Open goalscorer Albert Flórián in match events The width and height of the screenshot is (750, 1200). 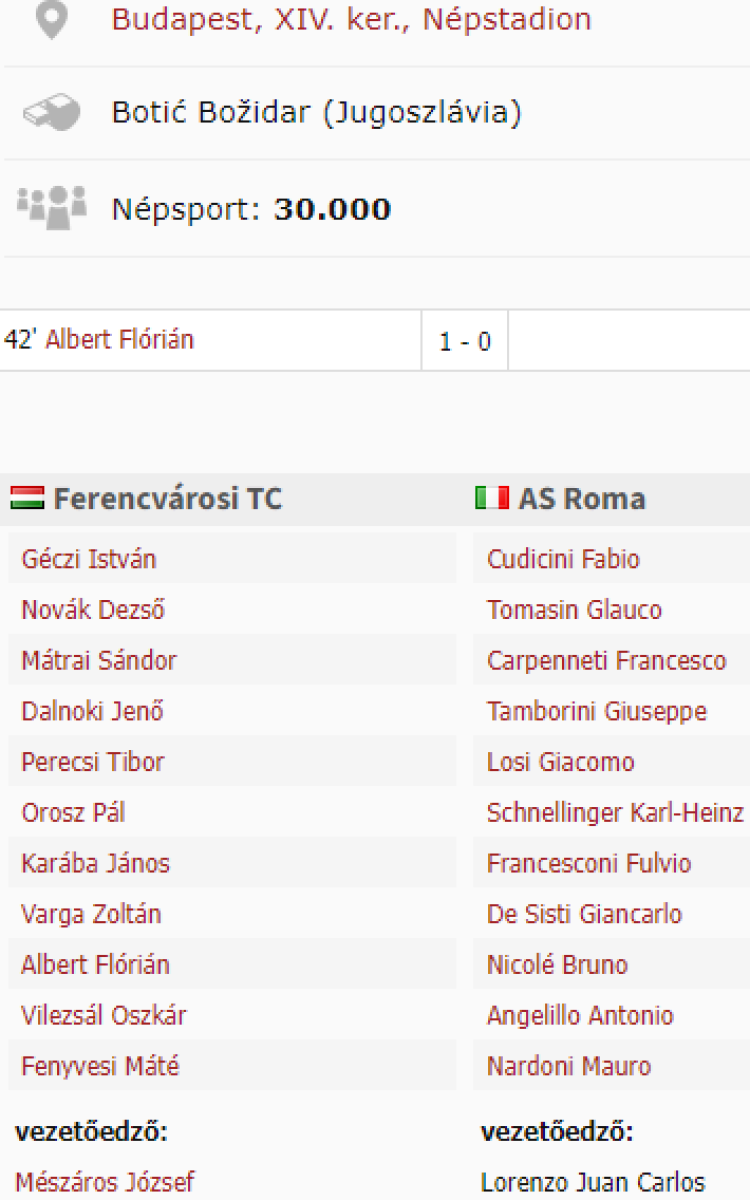[120, 340]
